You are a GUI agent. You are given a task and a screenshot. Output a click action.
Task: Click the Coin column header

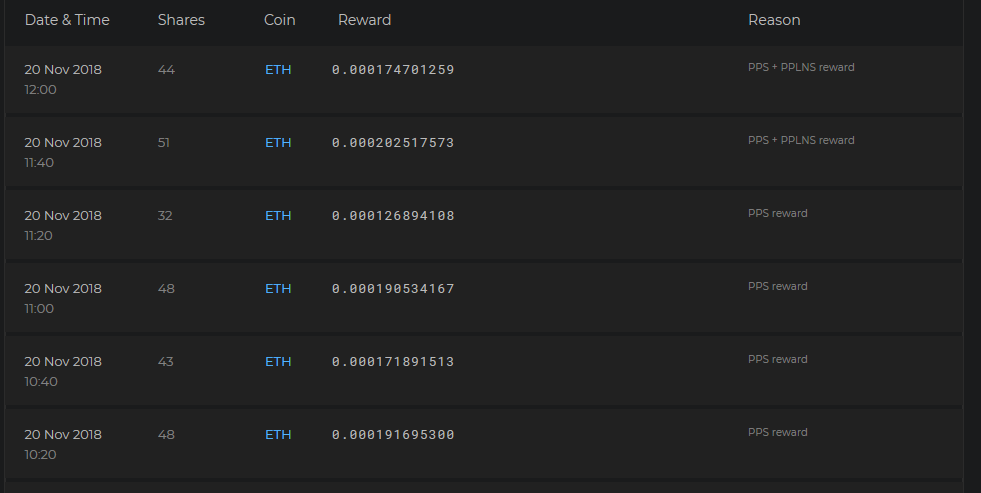tap(279, 20)
